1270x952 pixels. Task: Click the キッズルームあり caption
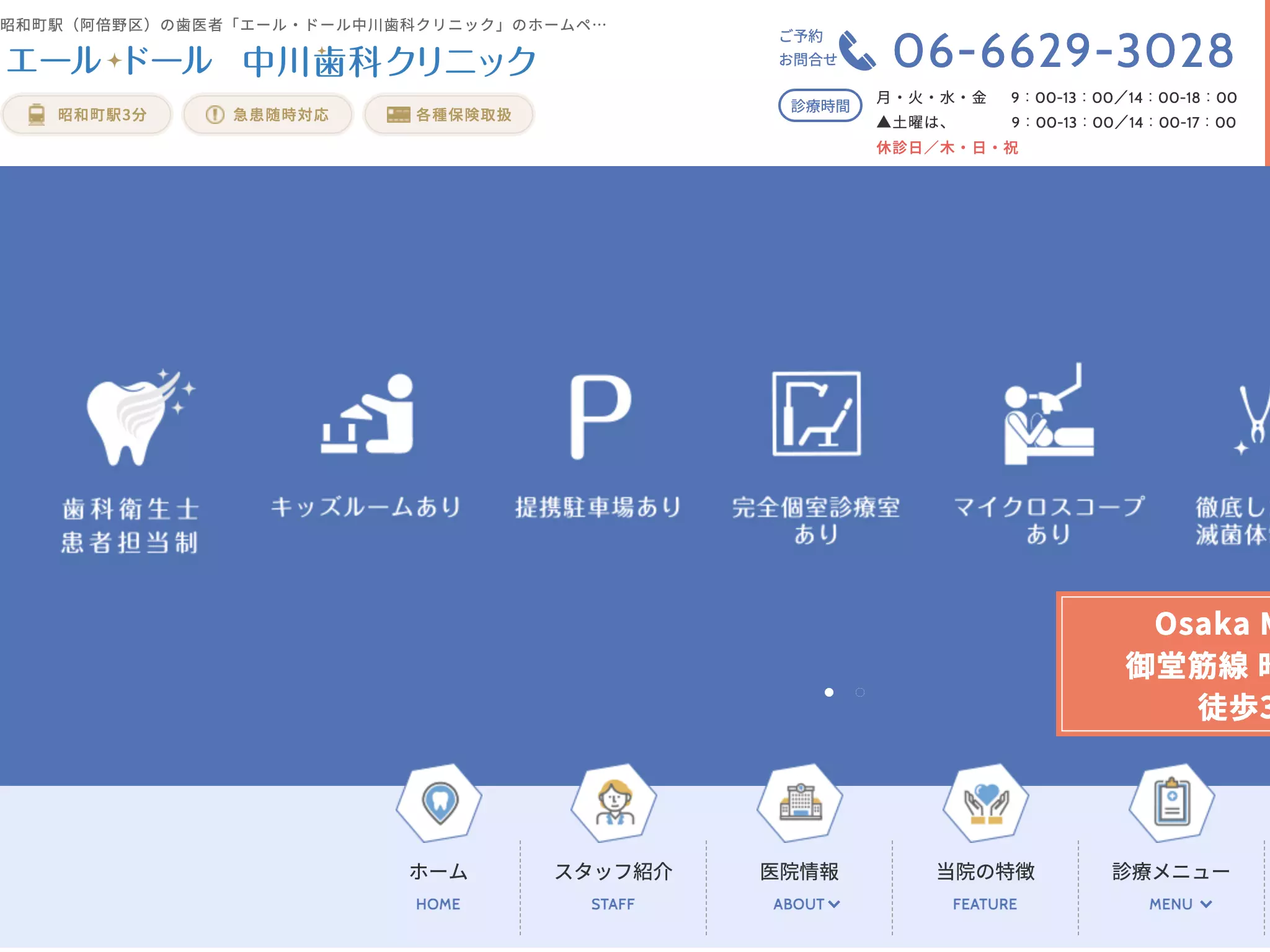click(x=366, y=507)
